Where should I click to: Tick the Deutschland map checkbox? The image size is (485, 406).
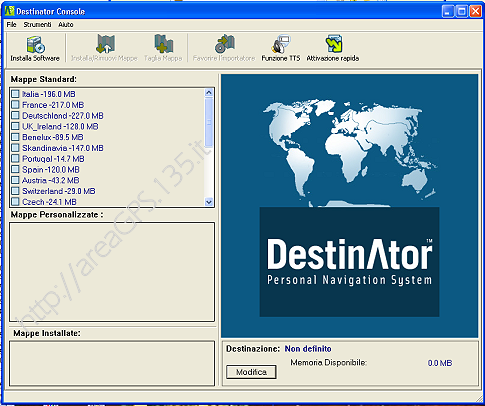15,116
